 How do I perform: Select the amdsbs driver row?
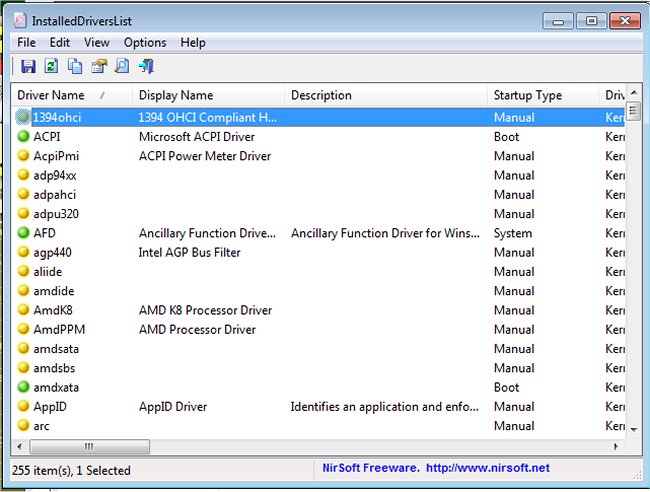click(318, 368)
